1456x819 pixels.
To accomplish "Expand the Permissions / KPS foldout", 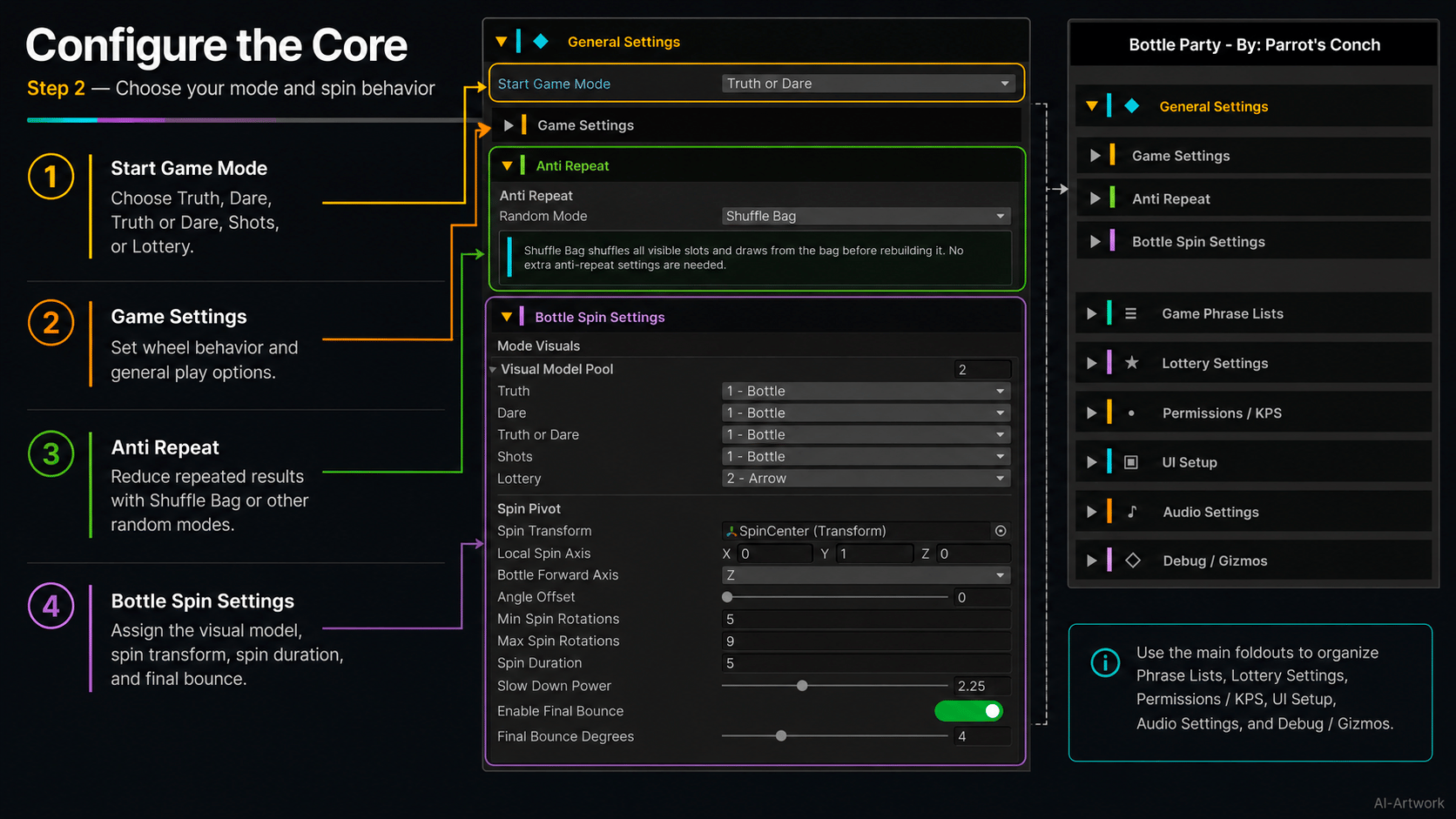I will (1091, 413).
